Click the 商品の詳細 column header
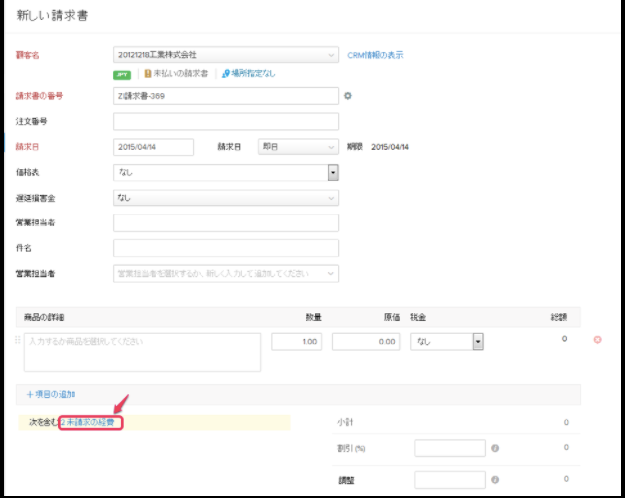Image resolution: width=625 pixels, height=498 pixels. (x=44, y=317)
